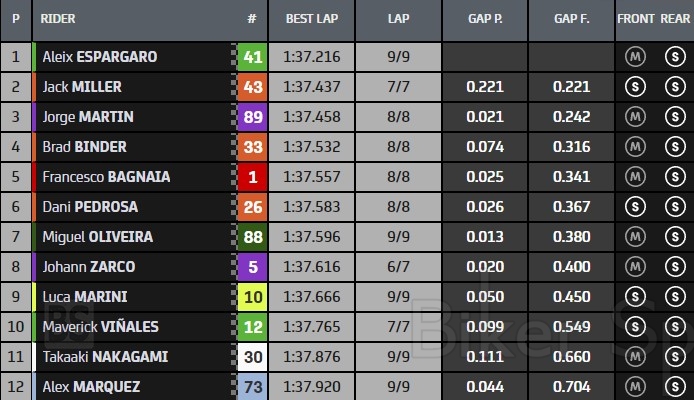Select rider Luca MARINI in the table
Image resolution: width=694 pixels, height=400 pixels.
(84, 297)
